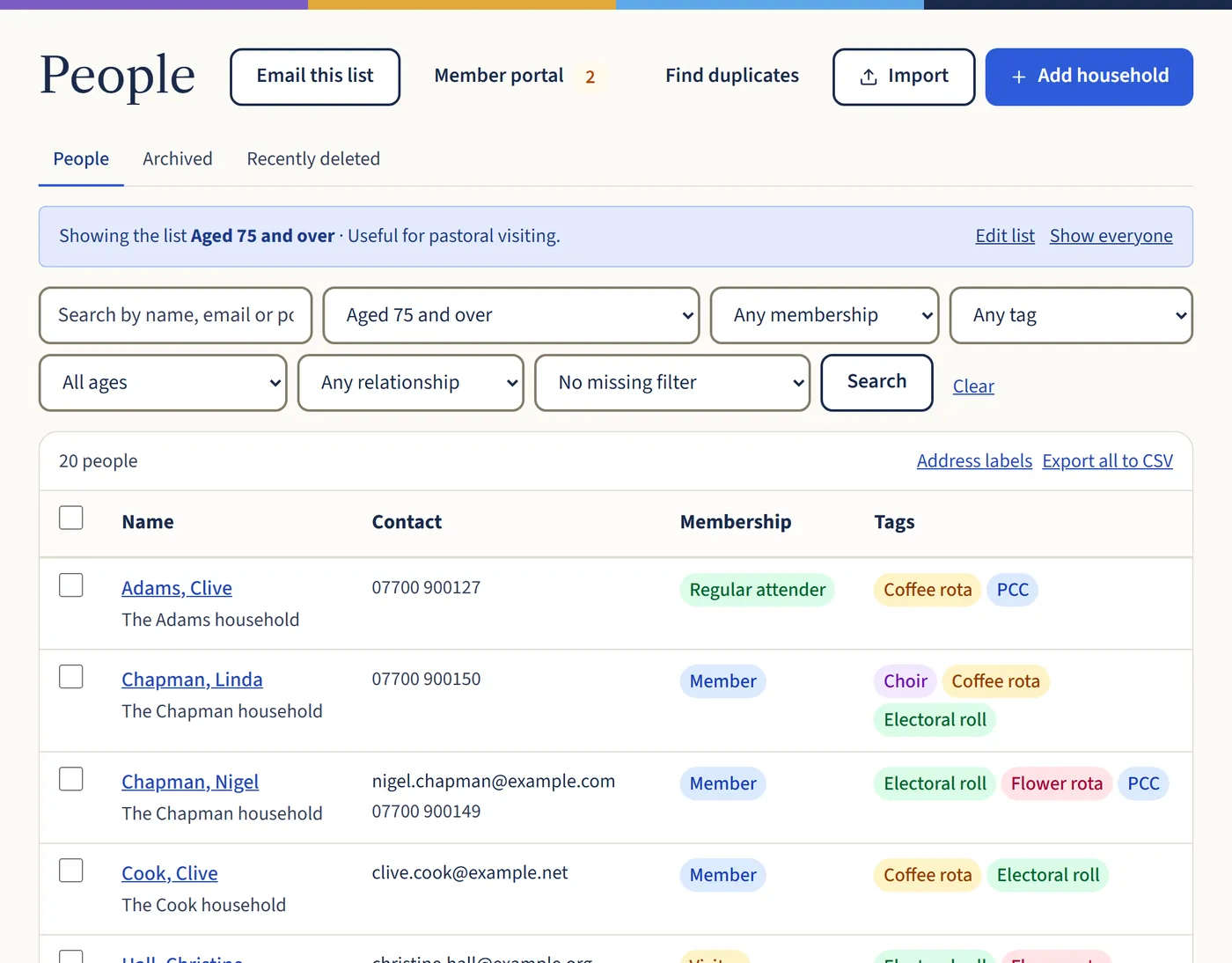Select the Chapman, Linda row checkbox
The height and width of the screenshot is (963, 1232).
71,677
